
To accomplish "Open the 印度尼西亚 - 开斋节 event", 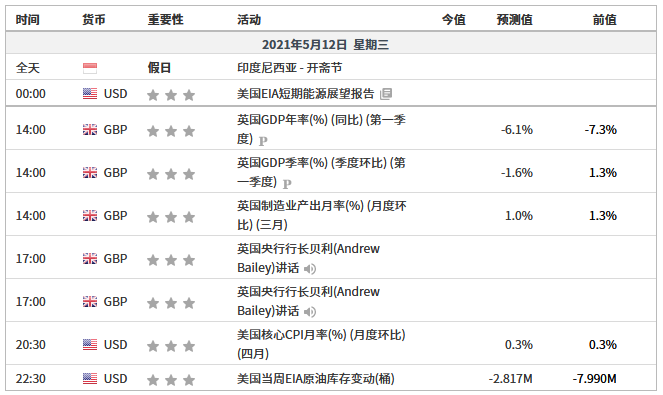I will 290,68.
